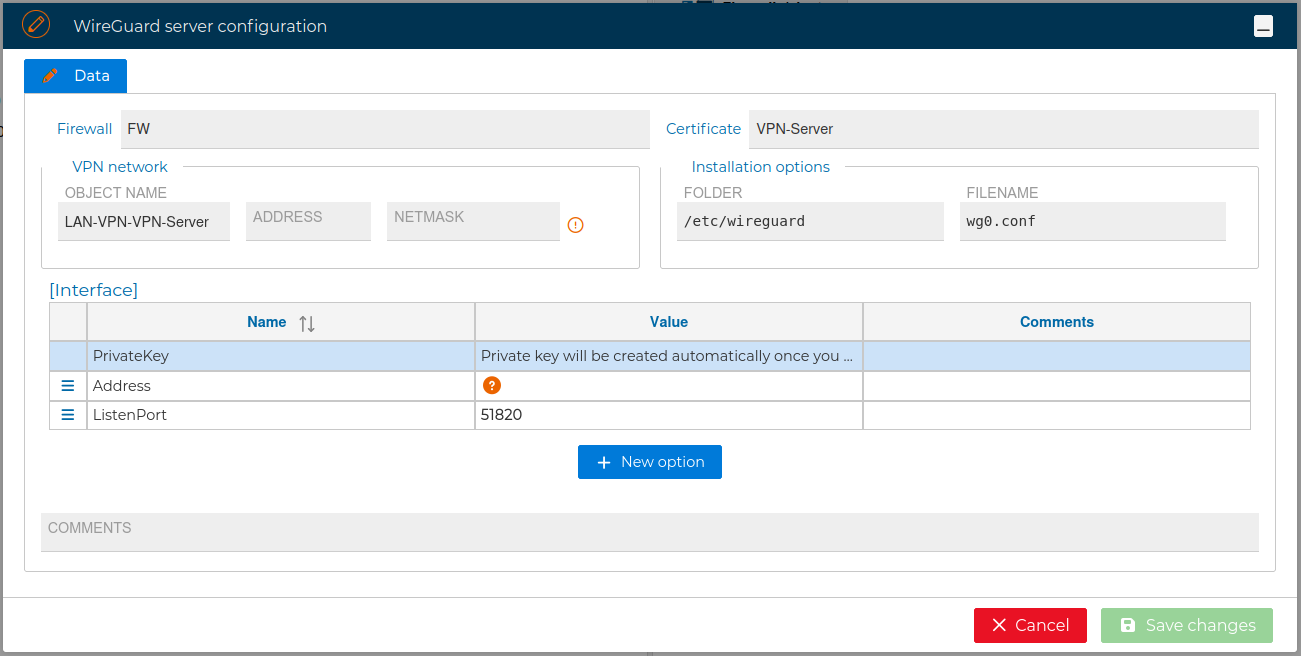Edit the installation Folder path field
This screenshot has height=656, width=1301.
809,222
